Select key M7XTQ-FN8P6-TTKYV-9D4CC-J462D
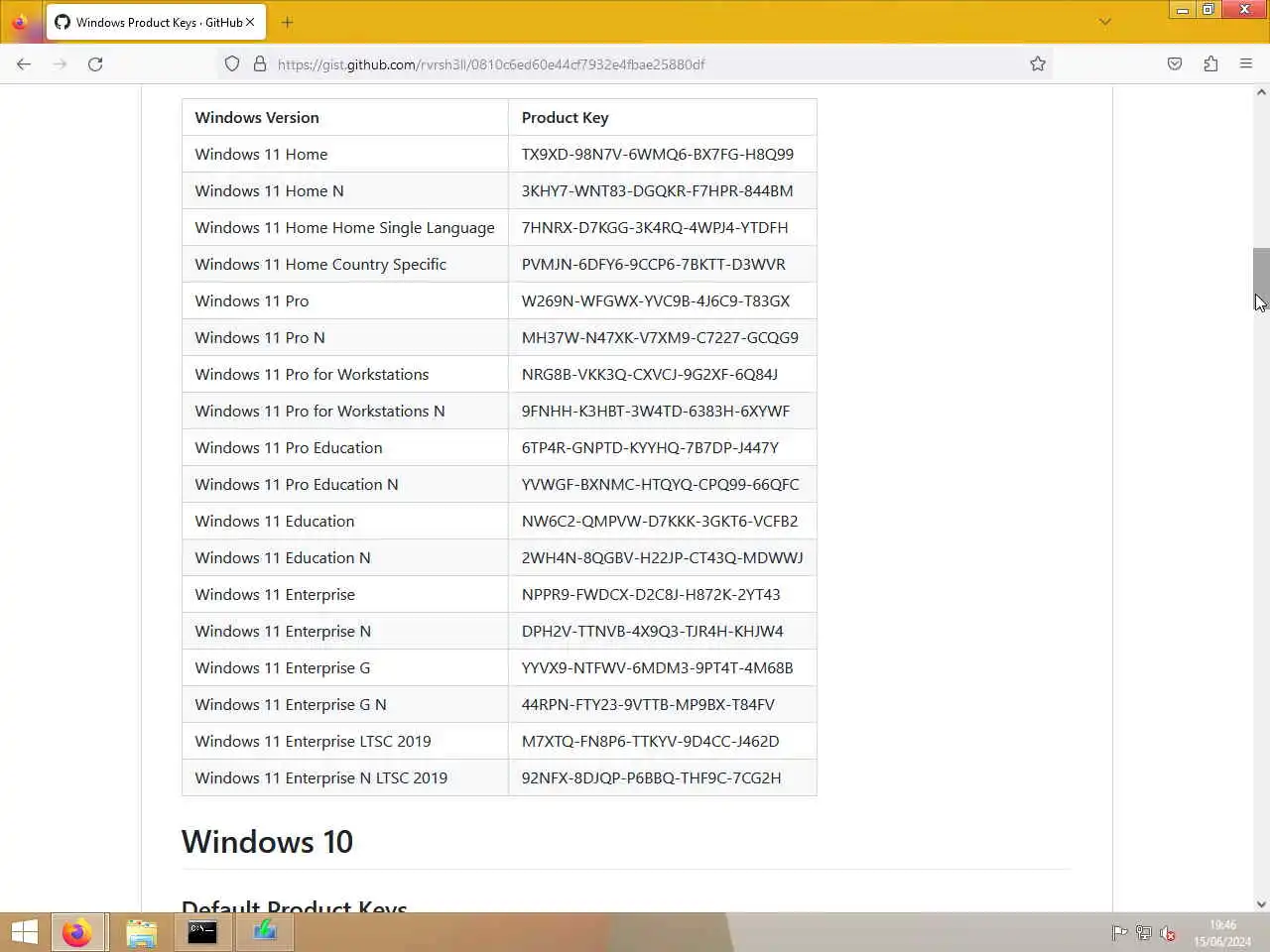This screenshot has width=1270, height=952. coord(650,741)
